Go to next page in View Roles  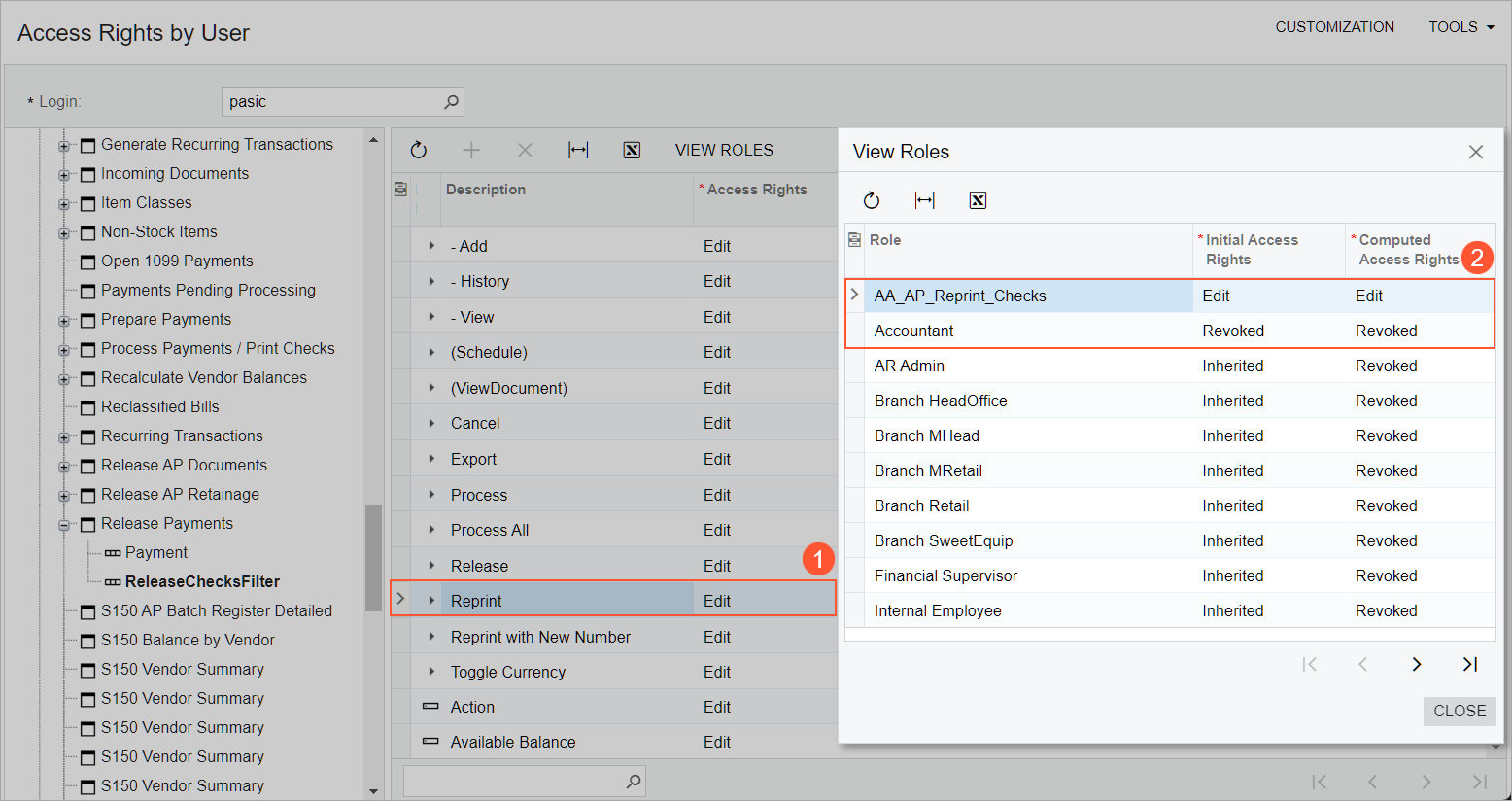(1416, 664)
